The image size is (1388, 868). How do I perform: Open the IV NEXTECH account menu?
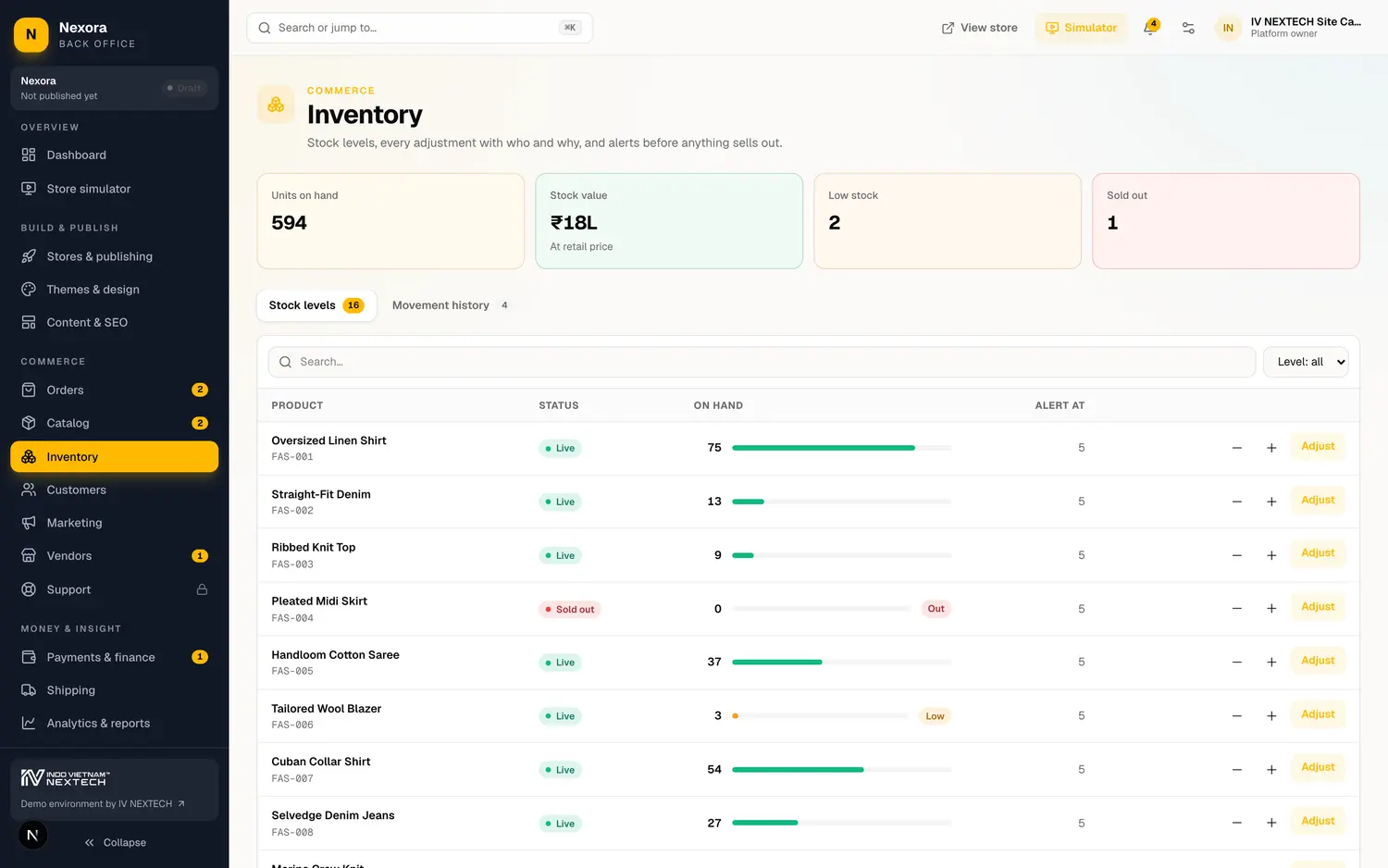[1290, 28]
